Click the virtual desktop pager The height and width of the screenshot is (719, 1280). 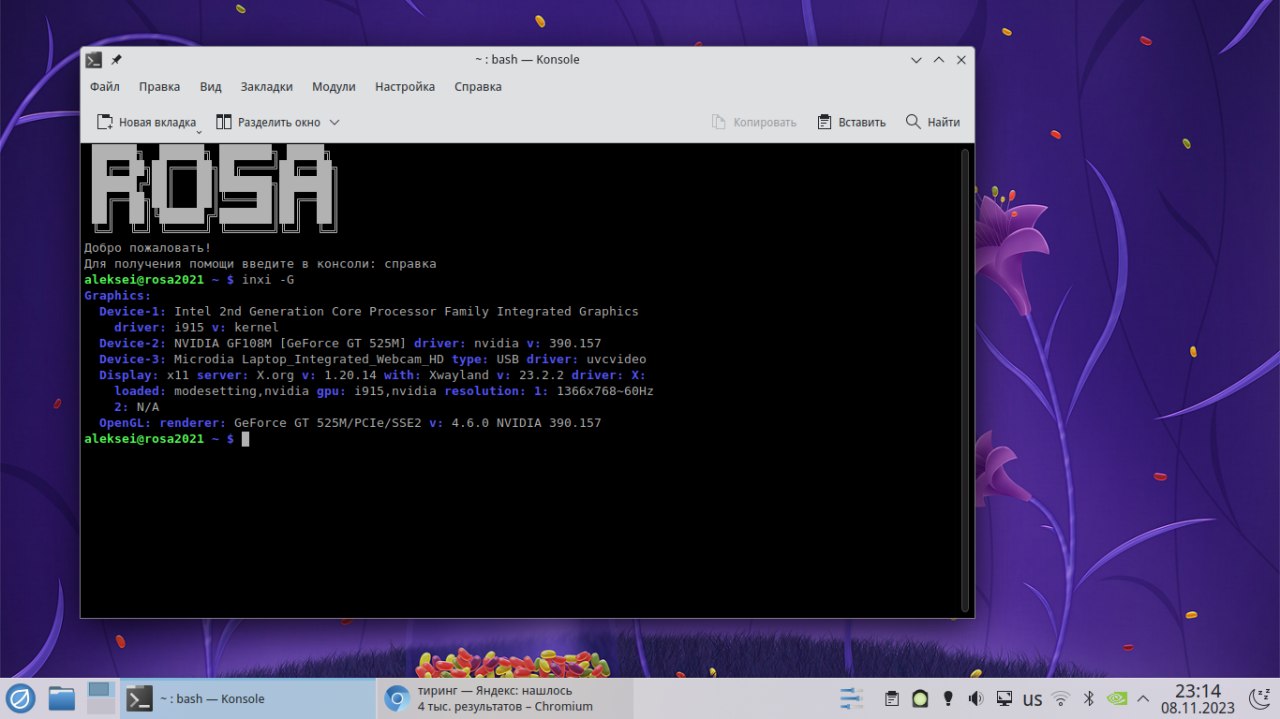click(x=101, y=698)
